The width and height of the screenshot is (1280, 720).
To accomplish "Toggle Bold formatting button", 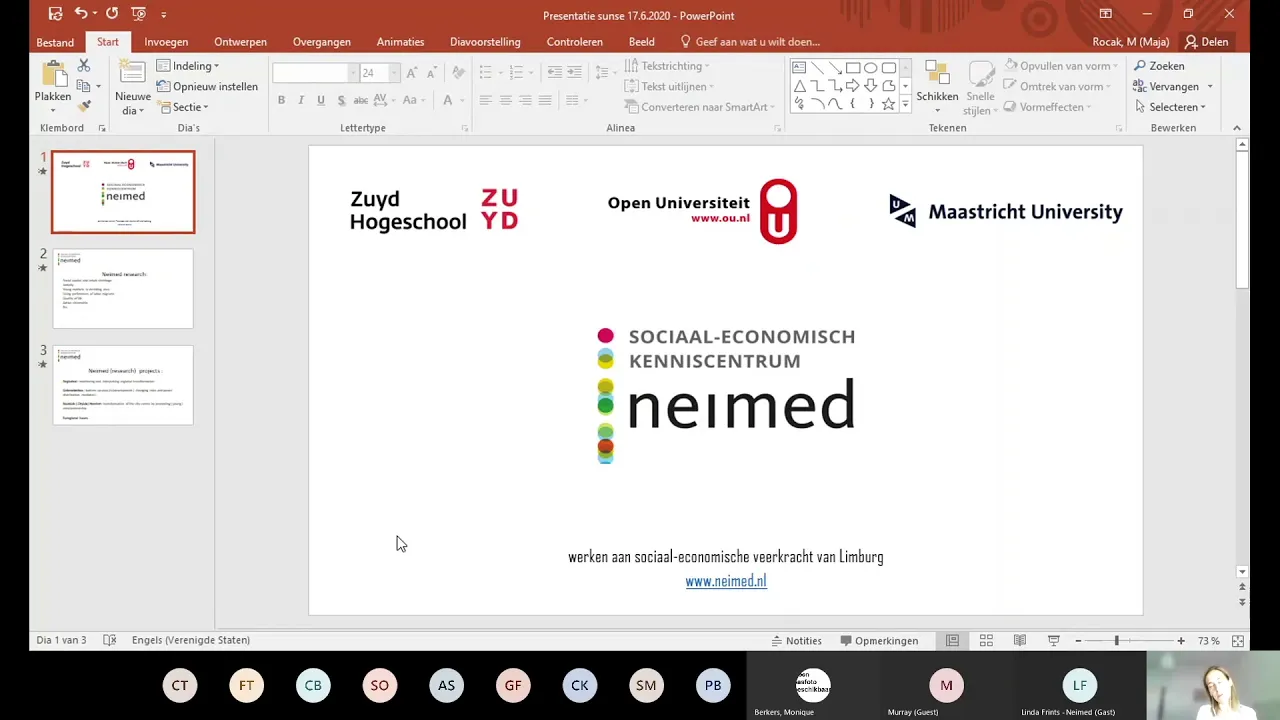I will tap(281, 100).
